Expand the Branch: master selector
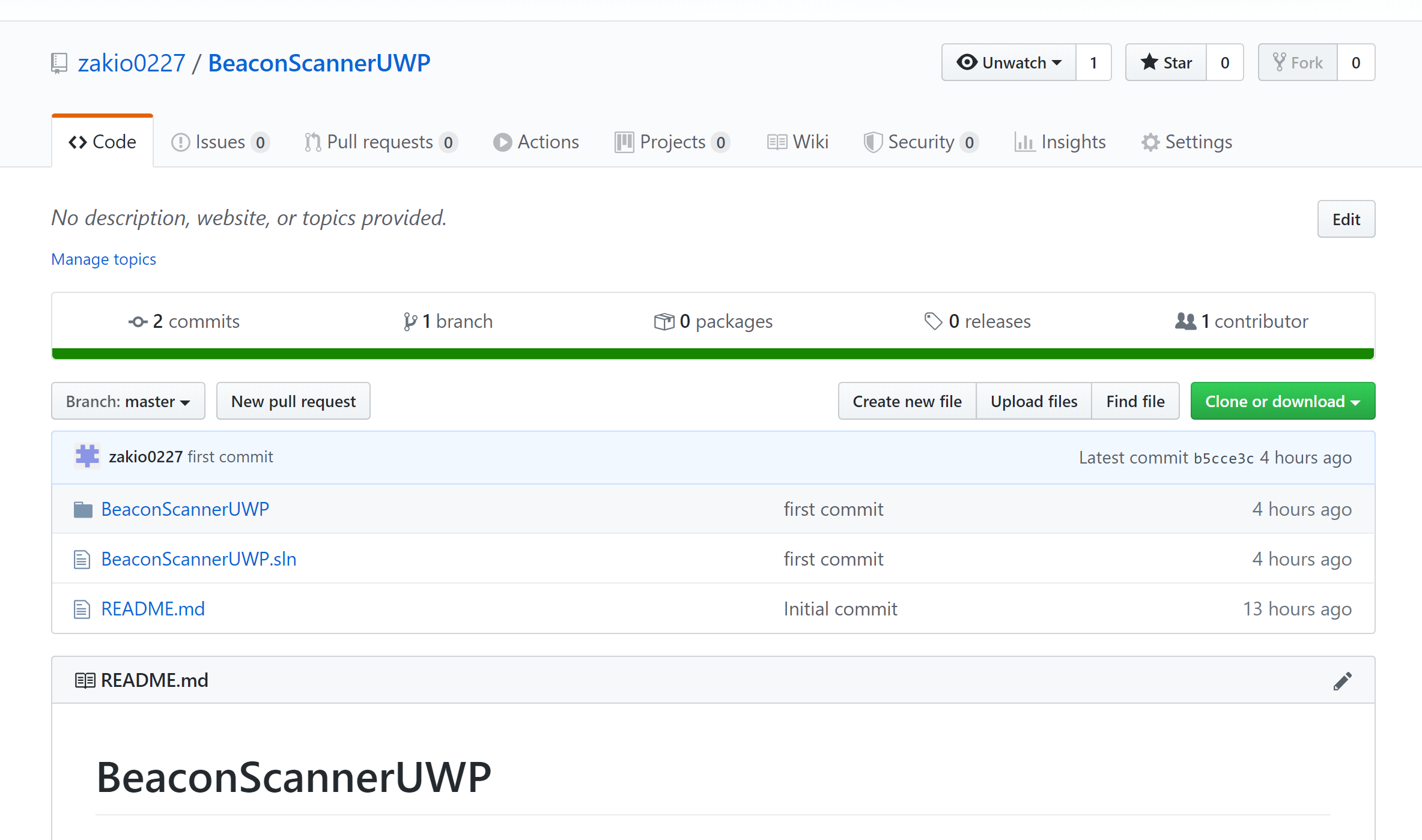This screenshot has width=1422, height=840. click(x=128, y=401)
